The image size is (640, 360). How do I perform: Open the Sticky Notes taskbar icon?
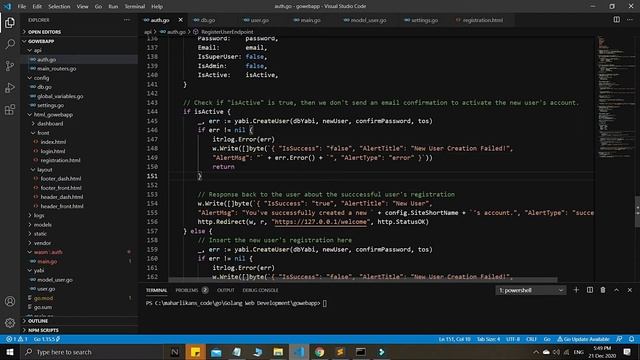[x=196, y=352]
